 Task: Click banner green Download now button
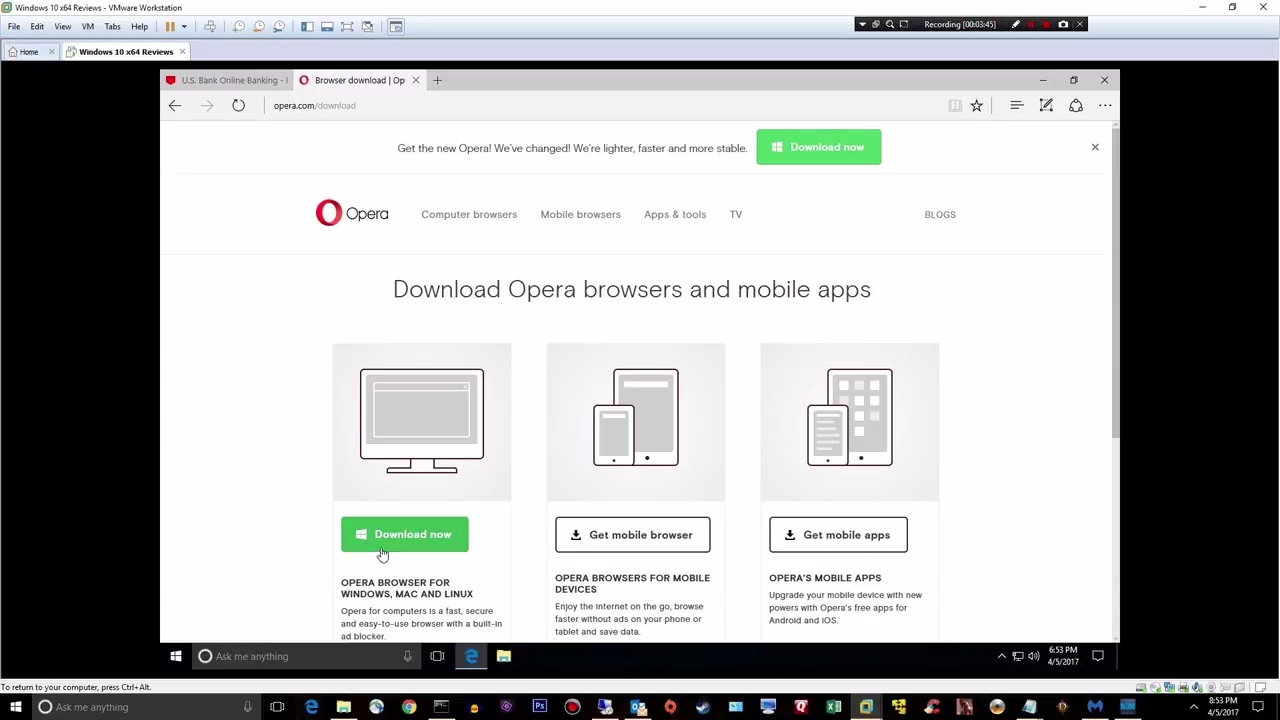pos(819,147)
